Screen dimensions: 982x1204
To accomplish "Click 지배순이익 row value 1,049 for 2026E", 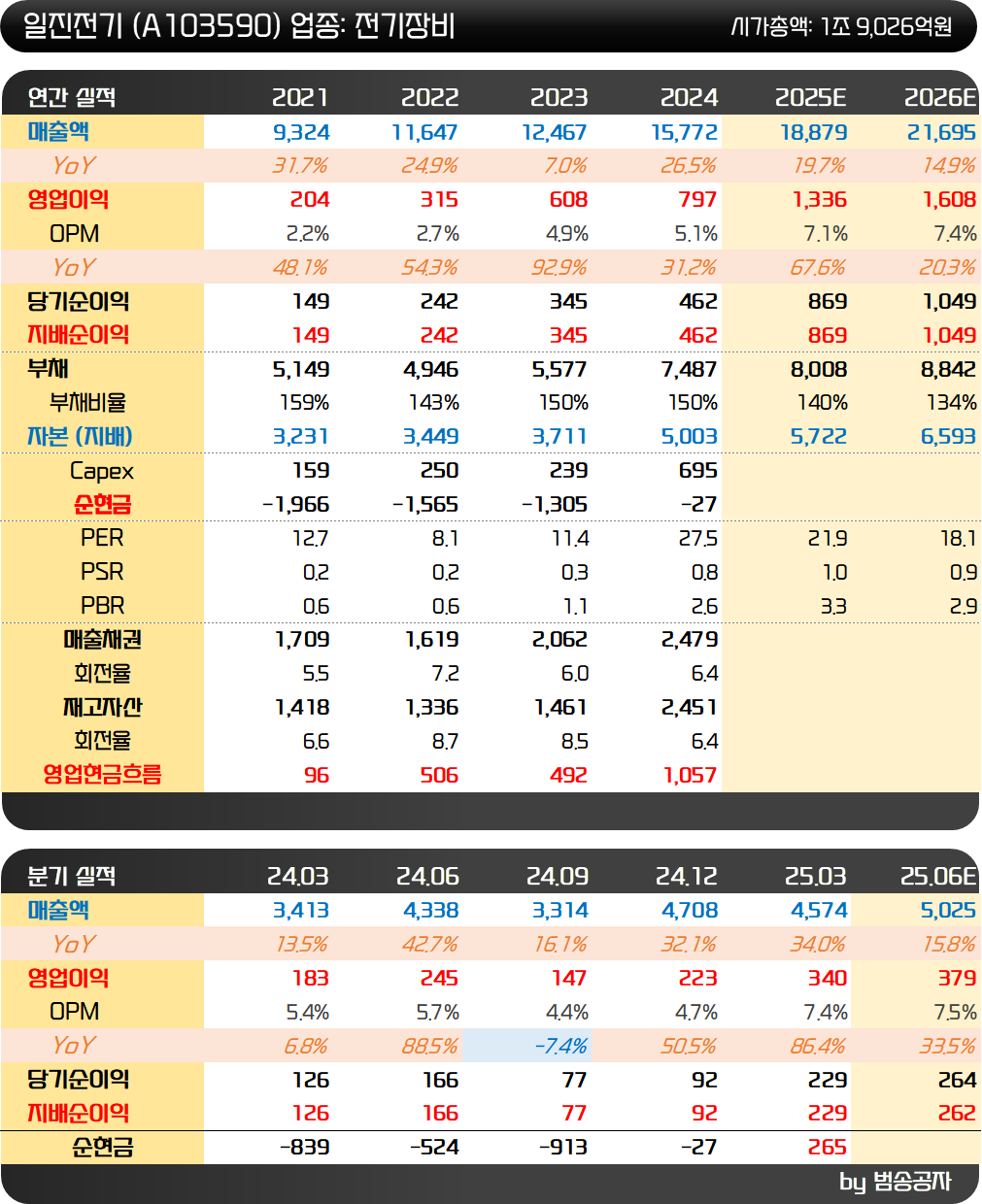I will (949, 335).
